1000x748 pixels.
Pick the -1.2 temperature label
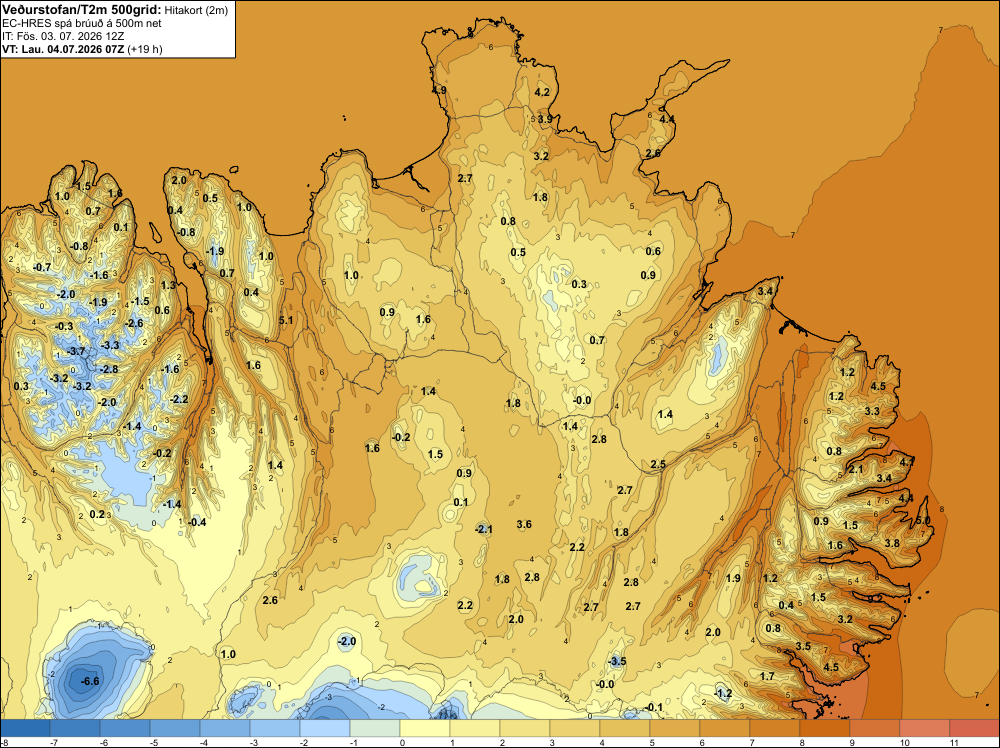point(723,693)
